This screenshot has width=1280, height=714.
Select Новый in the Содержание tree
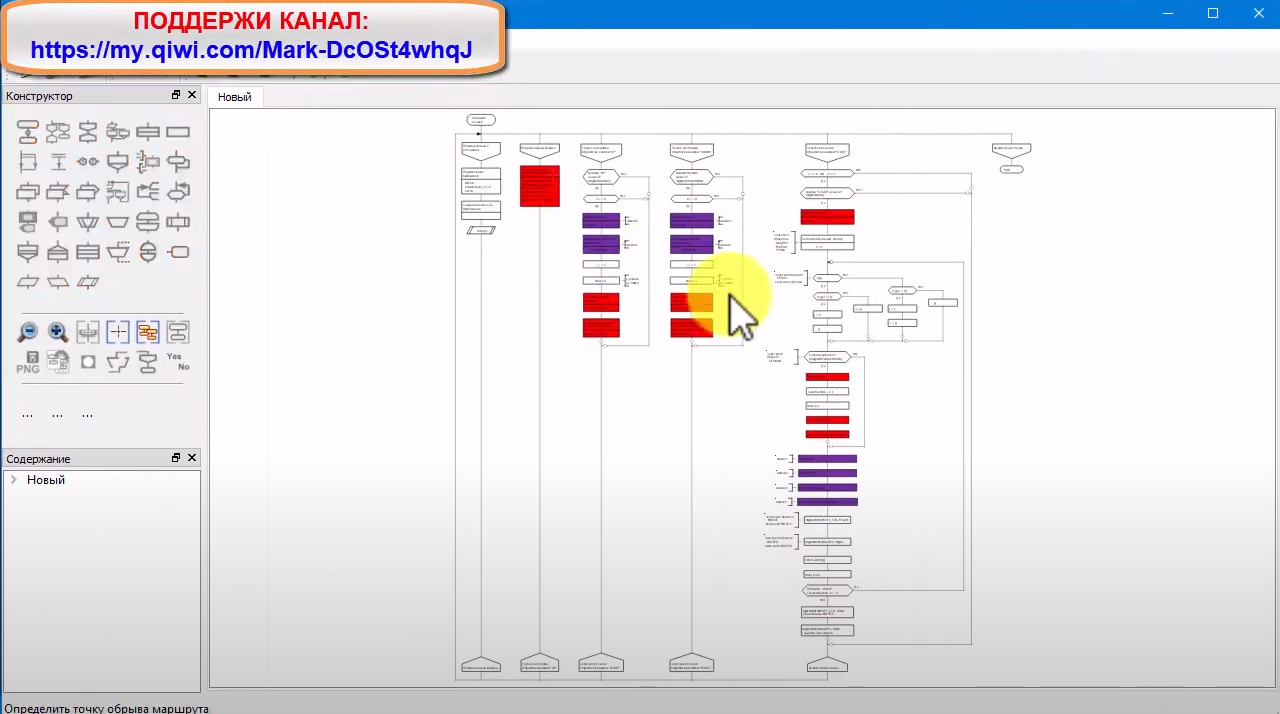point(46,480)
